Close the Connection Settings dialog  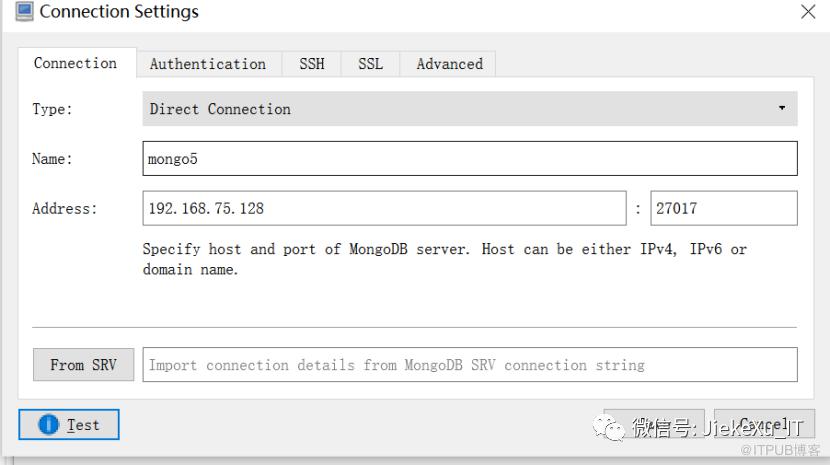click(x=808, y=12)
